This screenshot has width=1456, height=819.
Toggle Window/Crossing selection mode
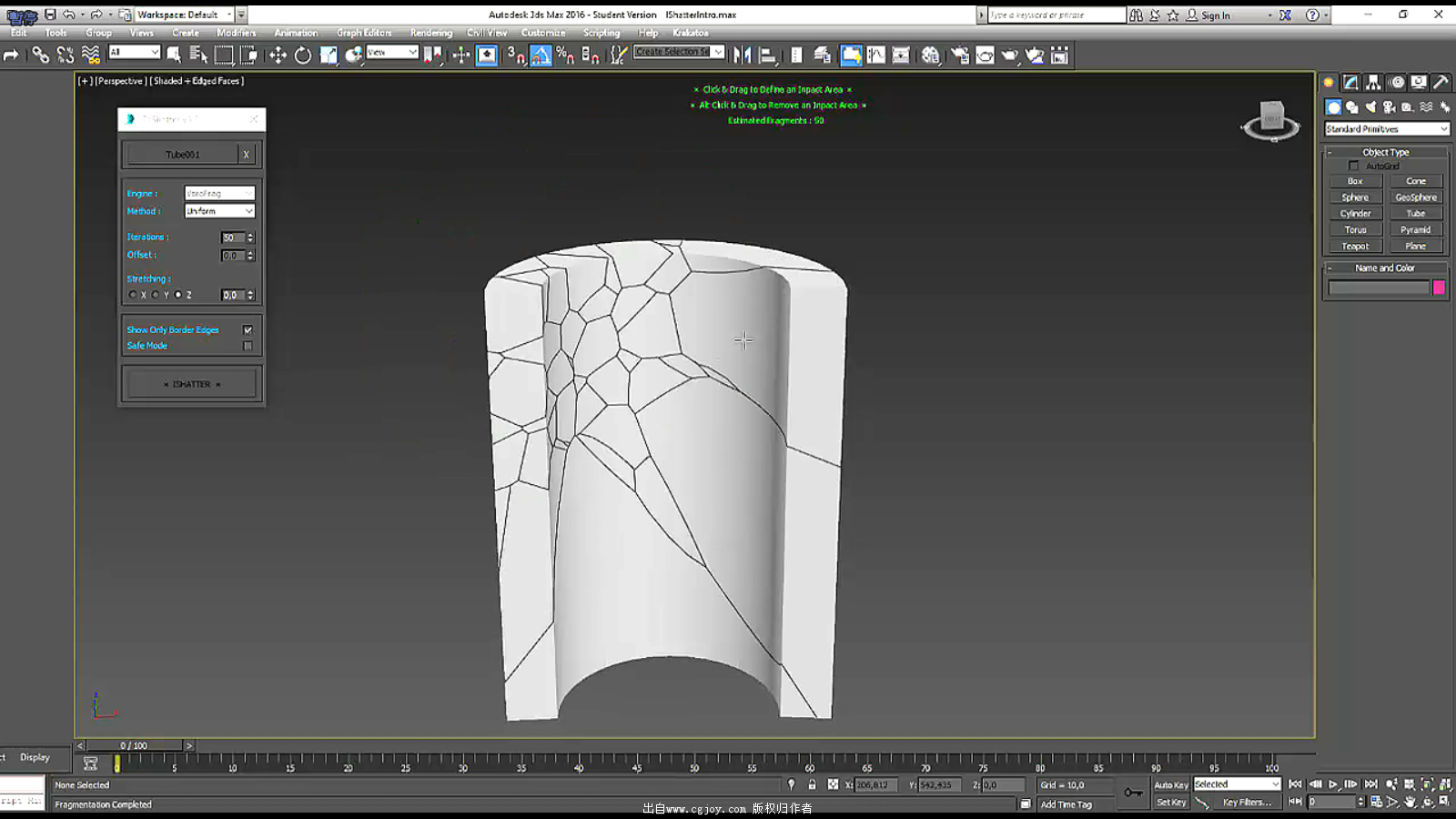coord(248,56)
